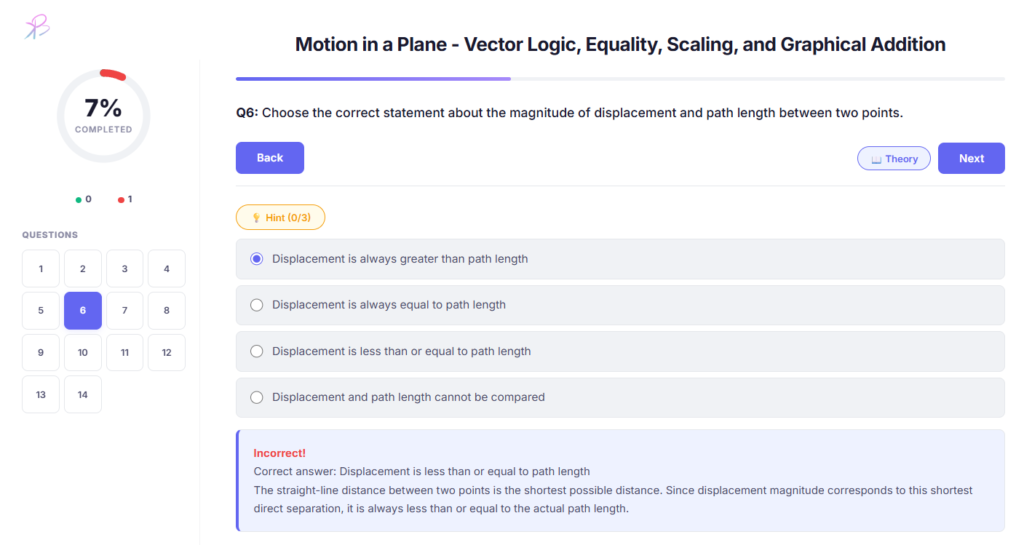Select 'Displacement is always greater than path length'

coord(257,259)
